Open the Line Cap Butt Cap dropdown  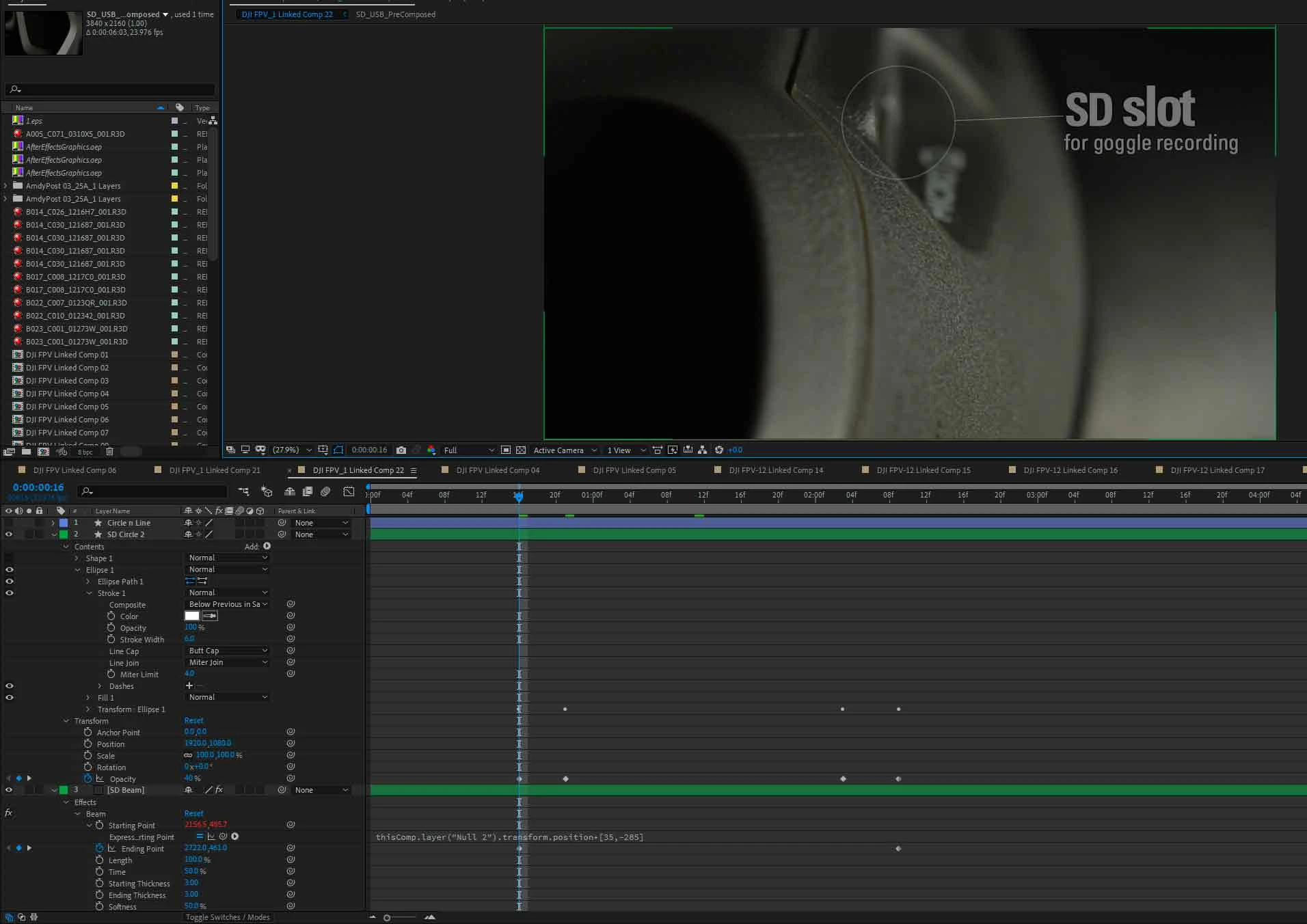(x=227, y=651)
